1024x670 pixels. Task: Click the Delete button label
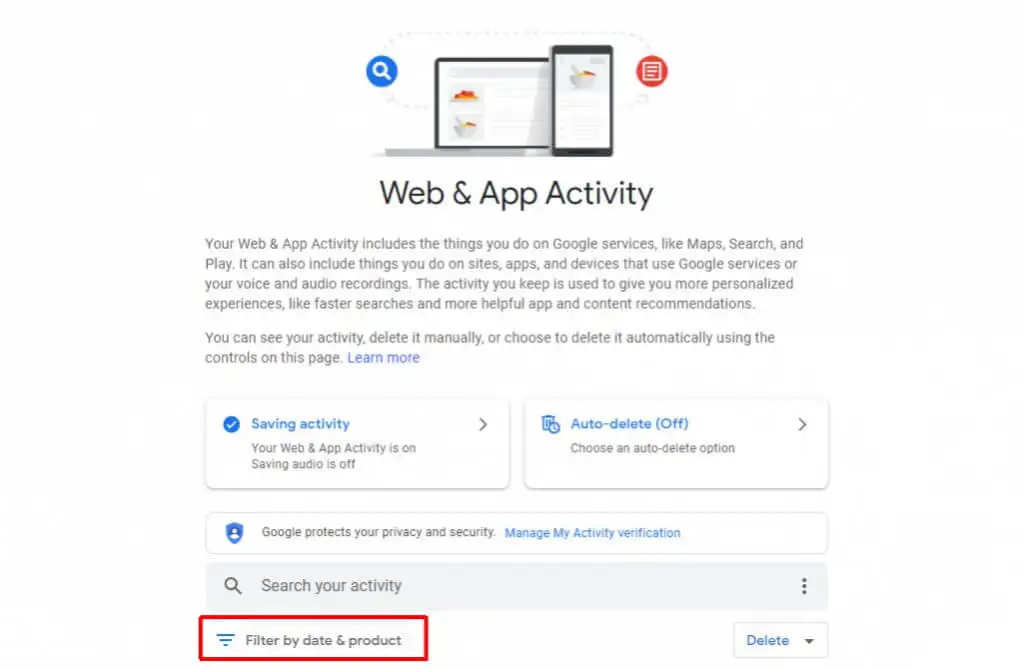(x=767, y=641)
